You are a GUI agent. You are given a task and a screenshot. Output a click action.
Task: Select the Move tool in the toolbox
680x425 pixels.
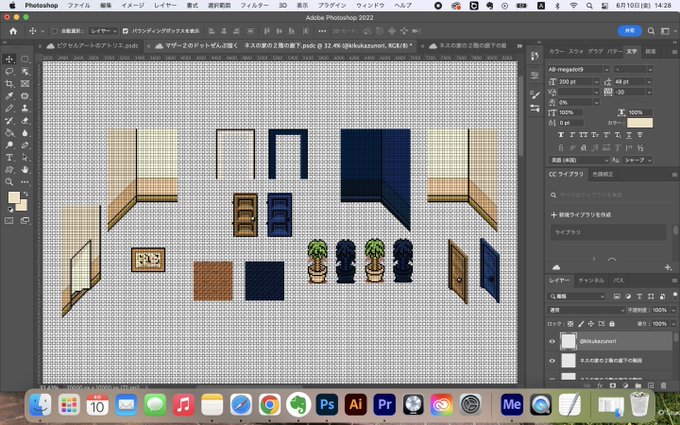[x=9, y=59]
